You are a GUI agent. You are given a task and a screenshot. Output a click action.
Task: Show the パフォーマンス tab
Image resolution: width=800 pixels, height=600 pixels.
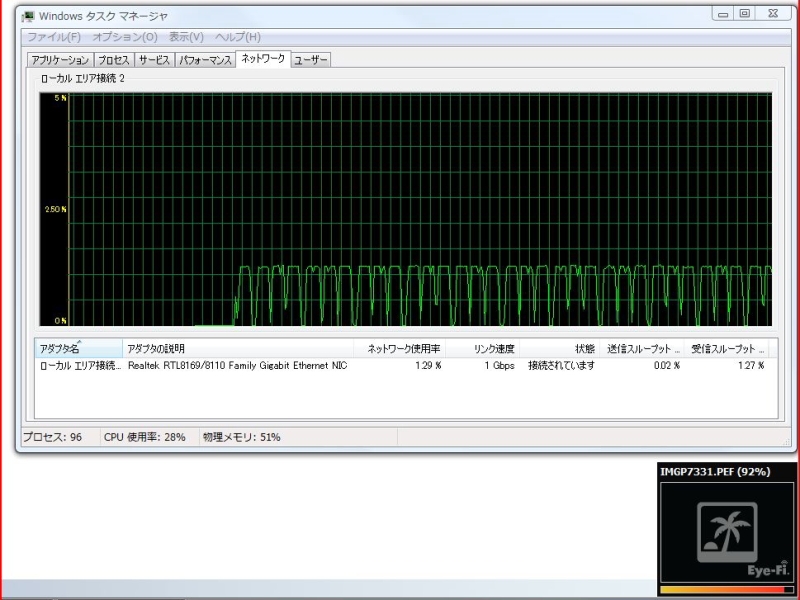click(205, 60)
